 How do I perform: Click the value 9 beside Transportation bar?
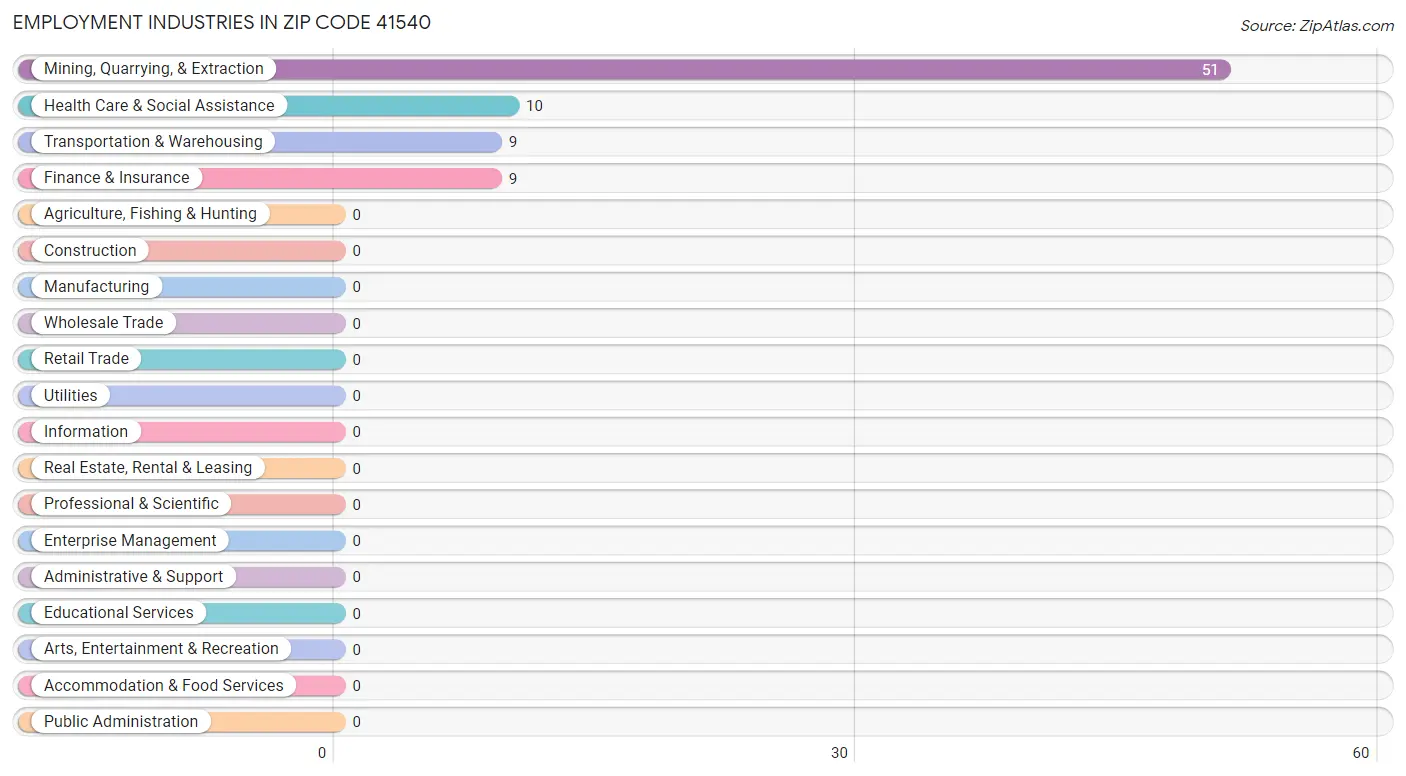coord(513,142)
